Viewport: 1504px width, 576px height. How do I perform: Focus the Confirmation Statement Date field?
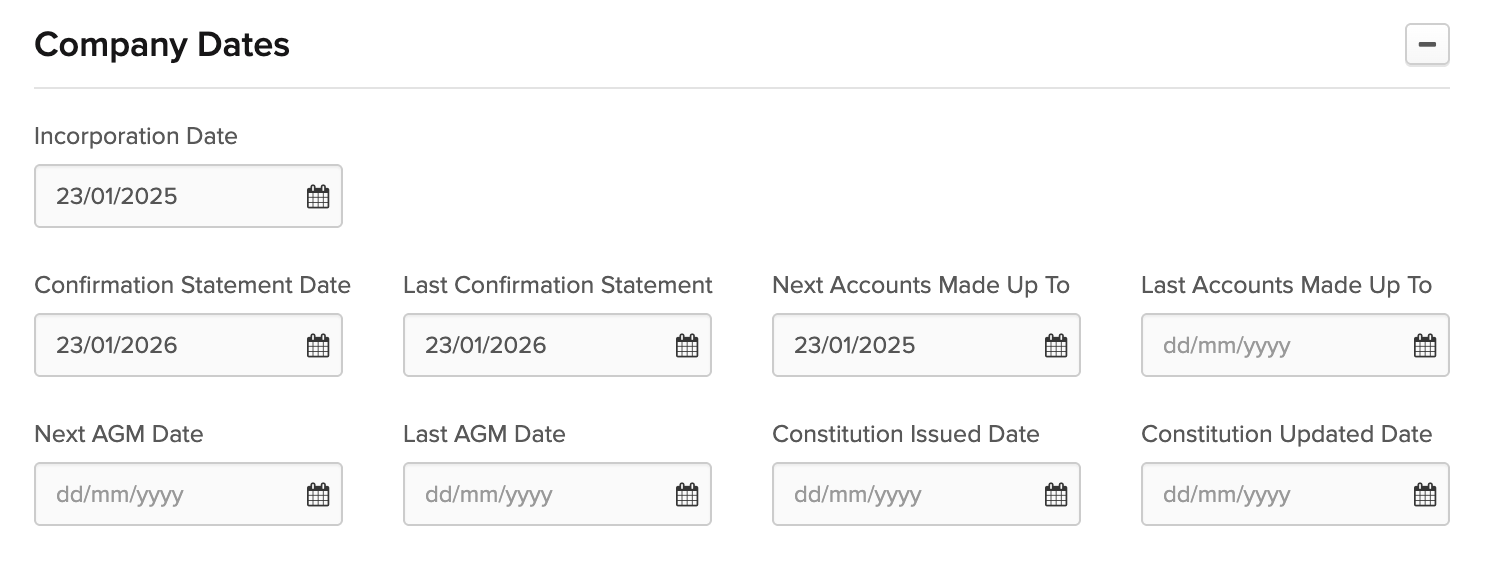pos(188,345)
